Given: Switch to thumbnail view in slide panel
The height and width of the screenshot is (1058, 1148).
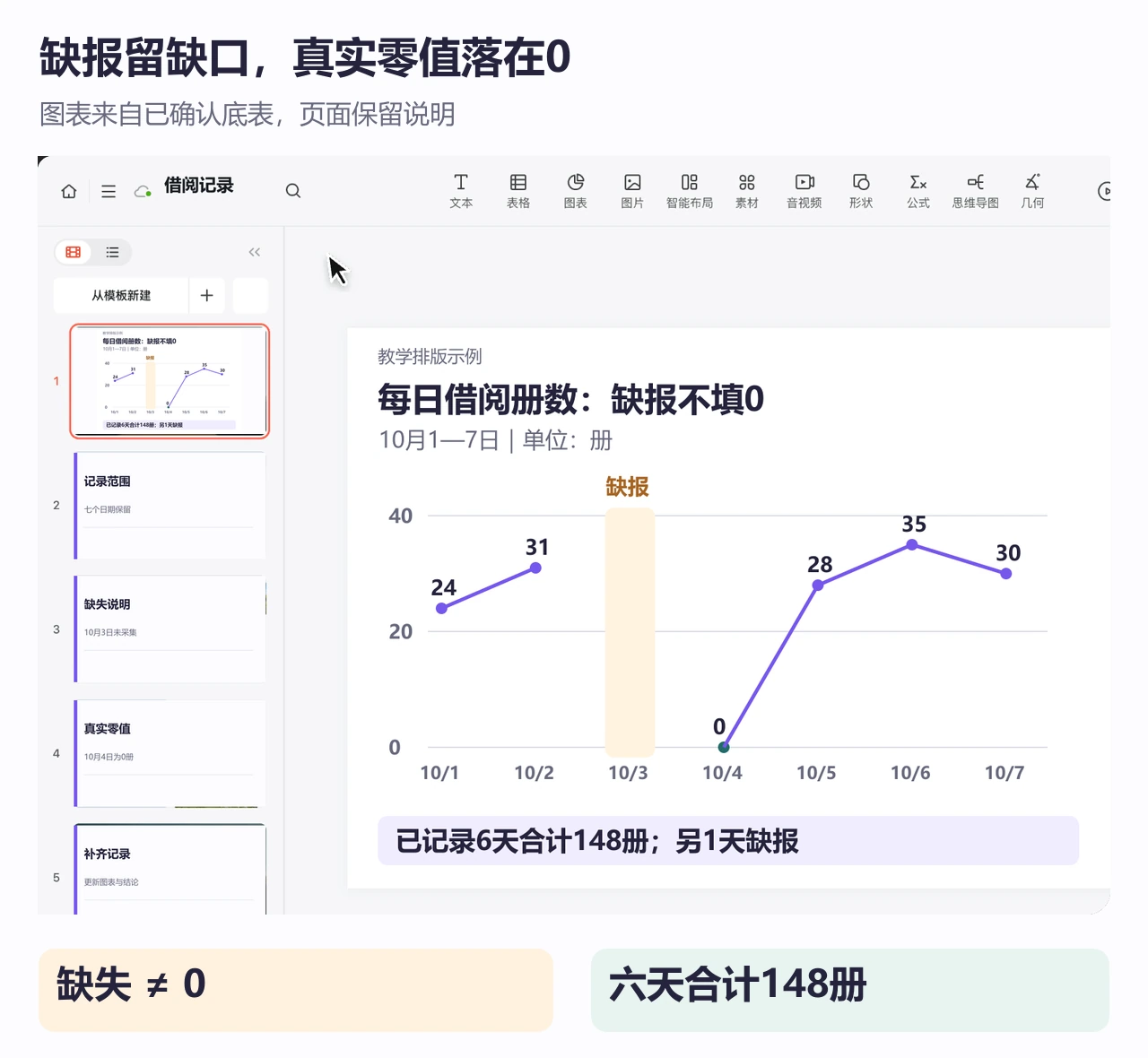Looking at the screenshot, I should point(74,252).
